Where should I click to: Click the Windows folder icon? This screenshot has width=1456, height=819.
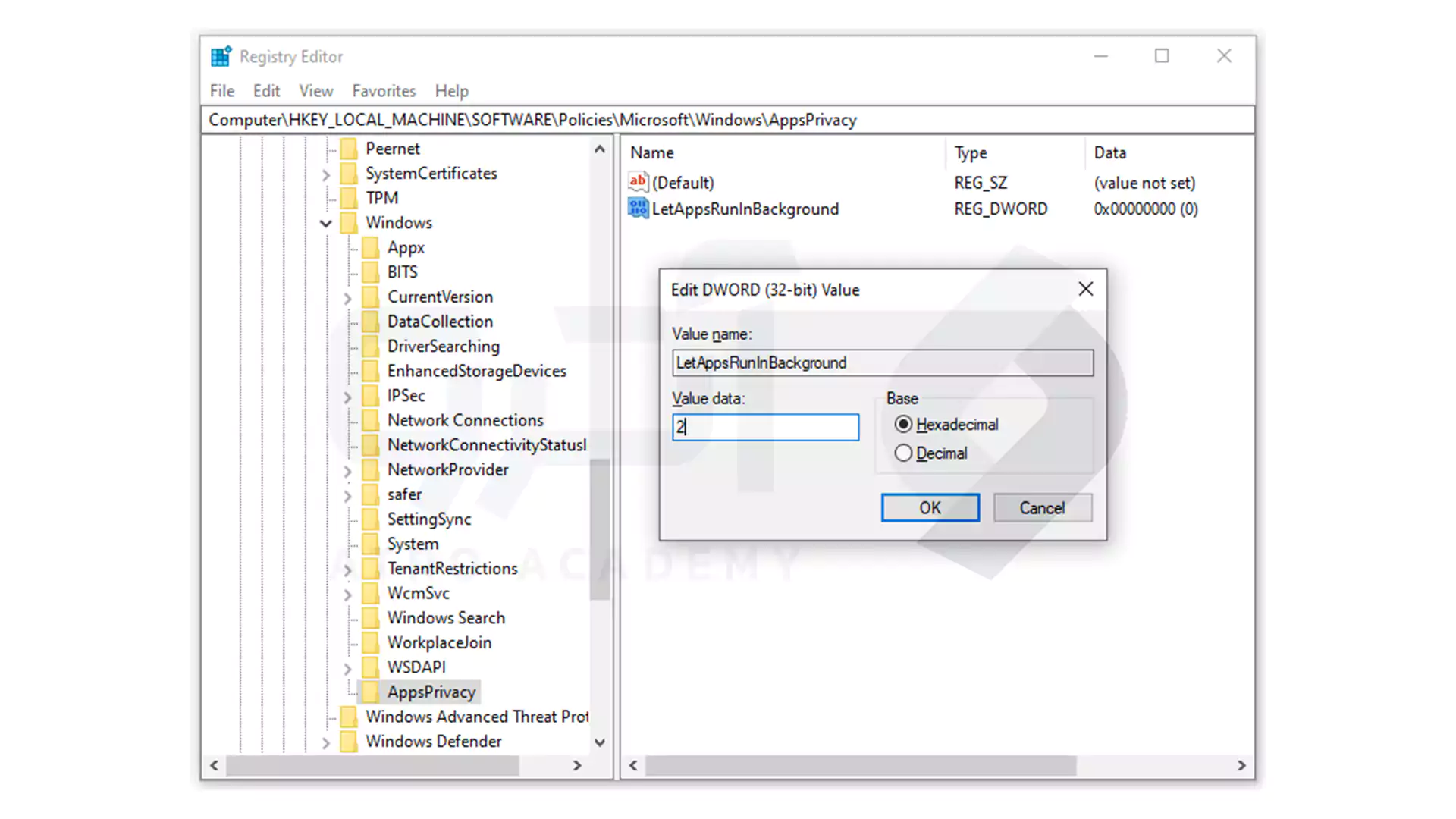[x=349, y=223]
